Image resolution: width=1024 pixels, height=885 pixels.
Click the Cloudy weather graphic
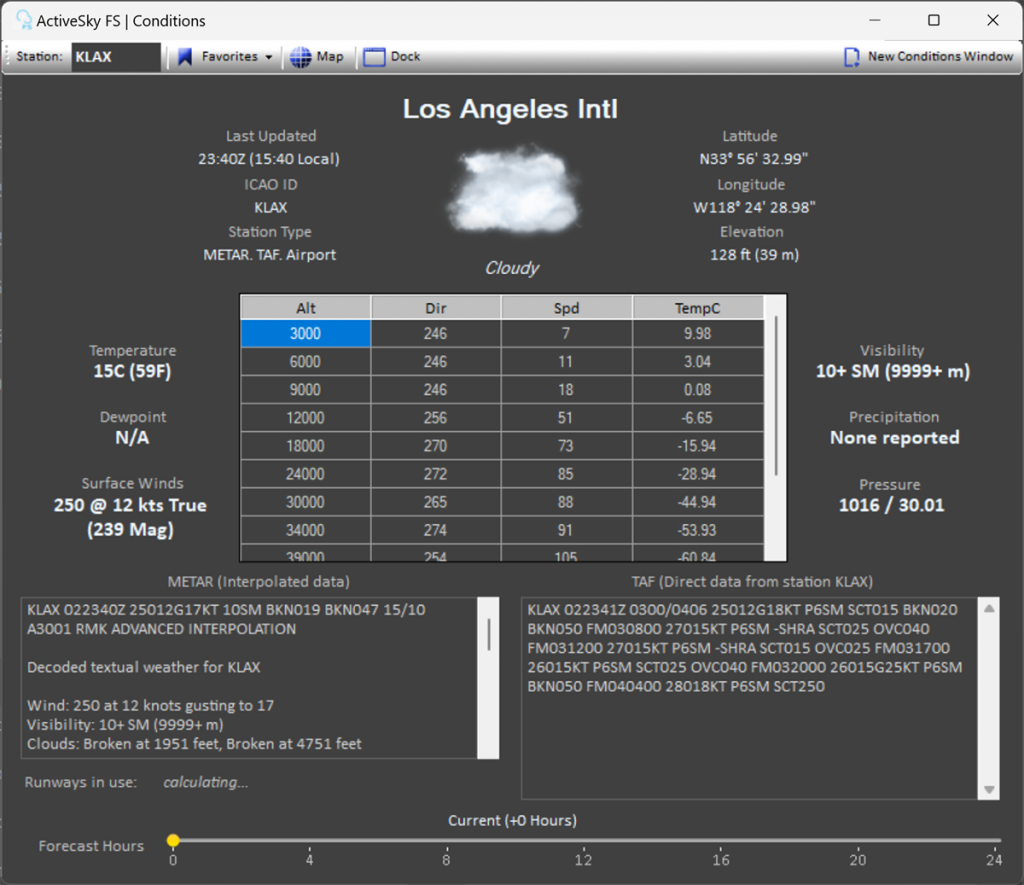512,190
